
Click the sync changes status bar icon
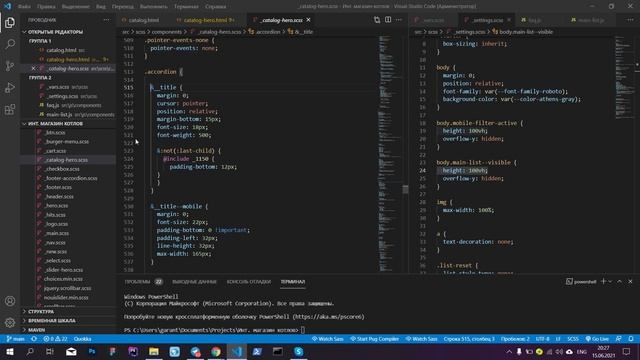click(34, 339)
